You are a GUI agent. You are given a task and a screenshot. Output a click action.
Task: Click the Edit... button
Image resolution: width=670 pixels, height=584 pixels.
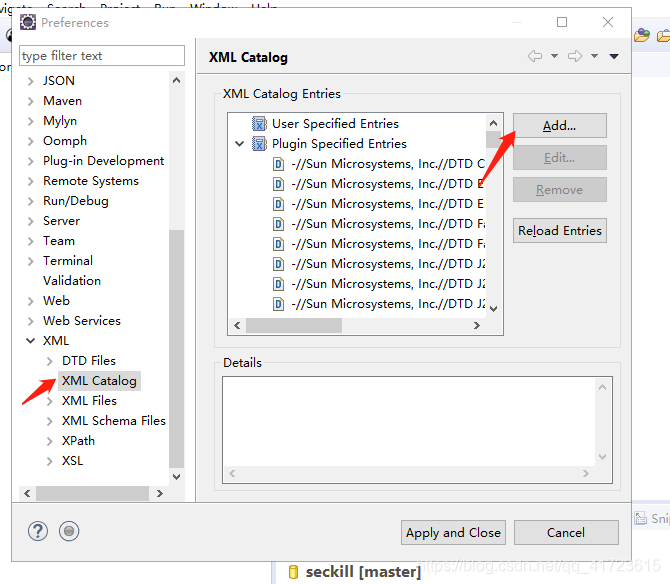[x=560, y=158]
